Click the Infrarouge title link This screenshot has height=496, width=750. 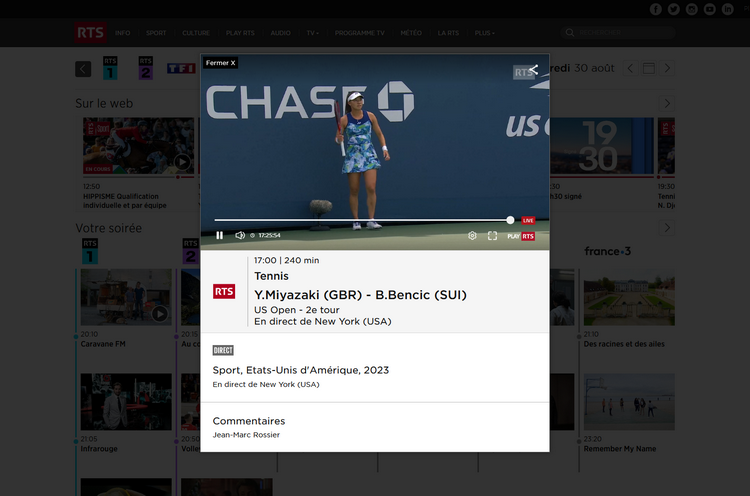point(99,449)
